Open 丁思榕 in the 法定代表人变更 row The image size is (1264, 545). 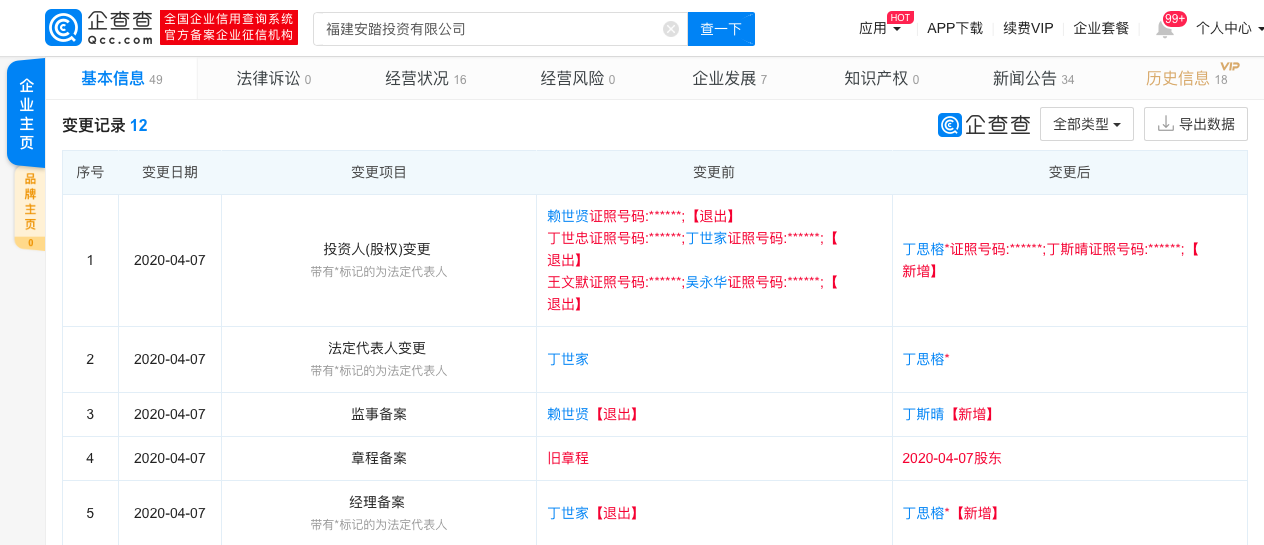pos(923,359)
